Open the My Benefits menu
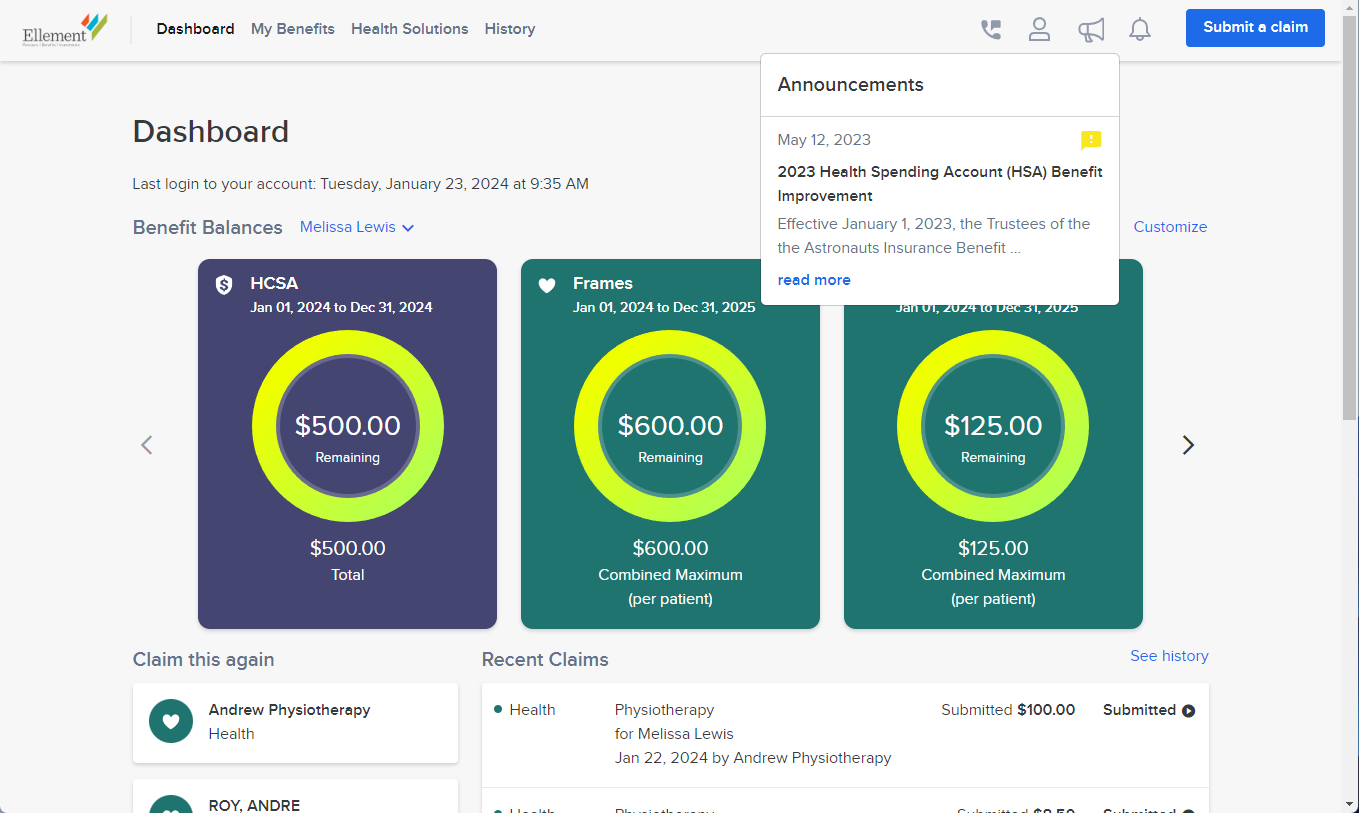 click(292, 29)
